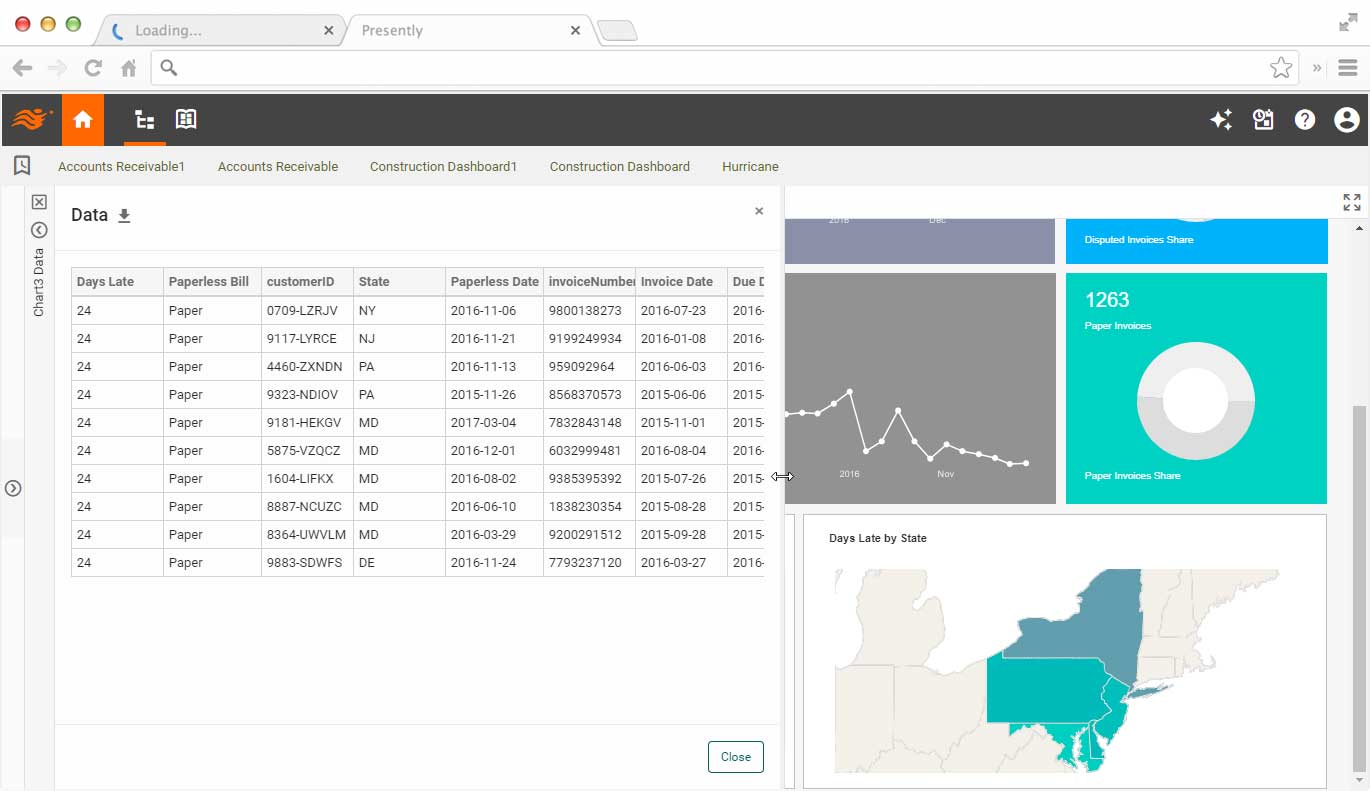Image resolution: width=1370 pixels, height=791 pixels.
Task: Select customer cell 4460-ZXNDN
Action: [x=307, y=367]
